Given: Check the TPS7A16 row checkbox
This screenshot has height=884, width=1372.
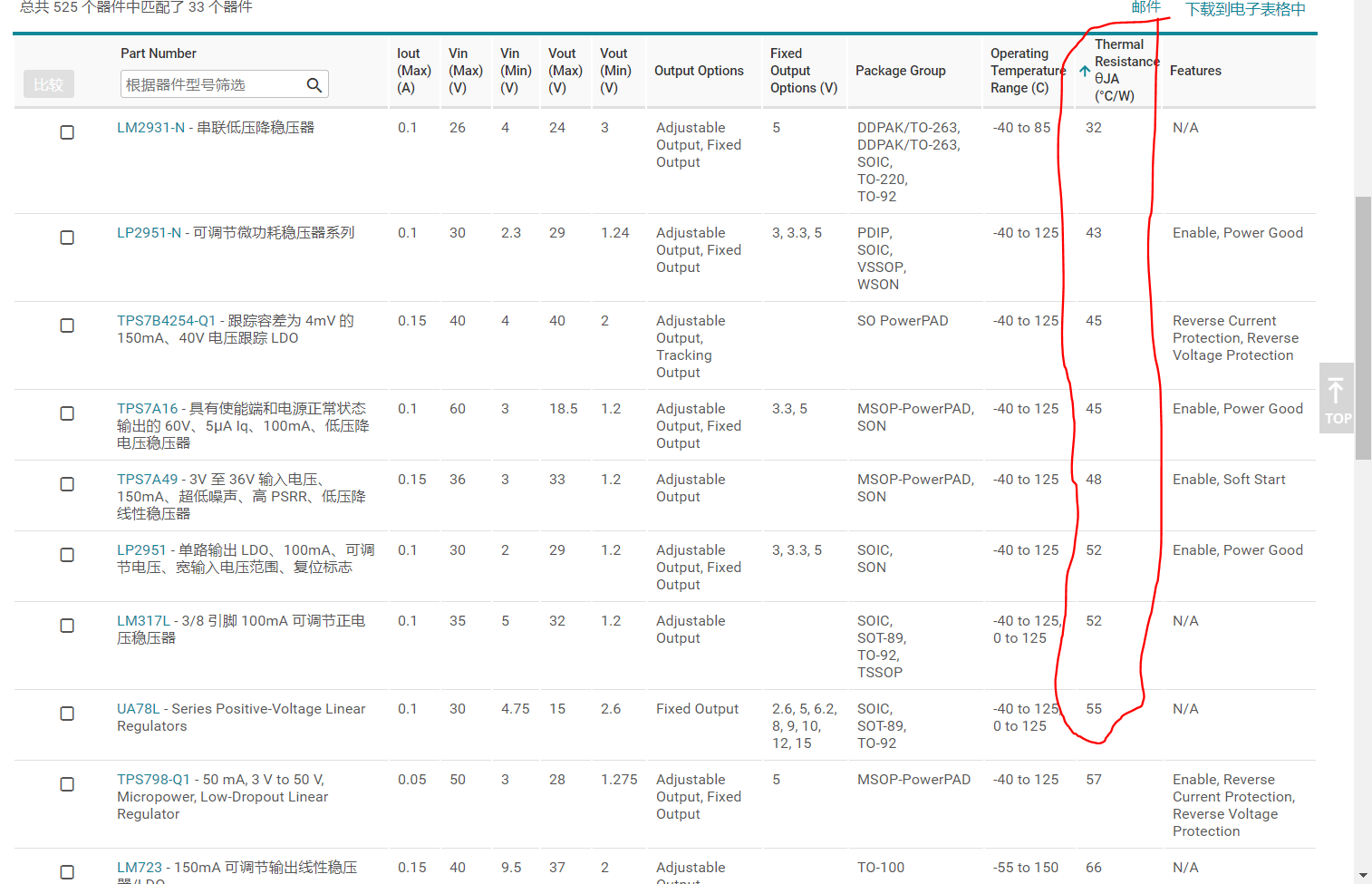Looking at the screenshot, I should click(x=67, y=413).
